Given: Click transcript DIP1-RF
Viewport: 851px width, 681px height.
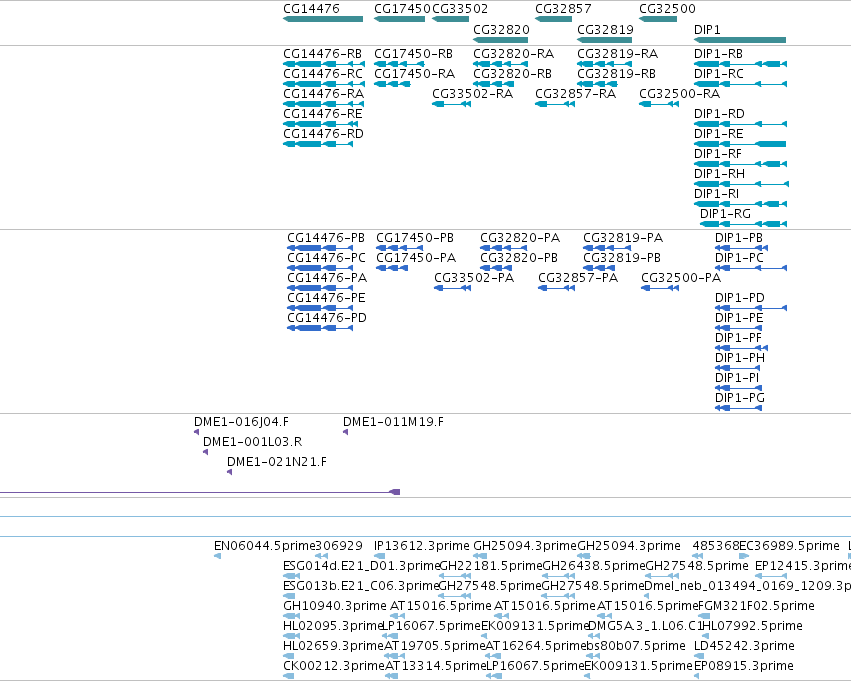Looking at the screenshot, I should (740, 164).
